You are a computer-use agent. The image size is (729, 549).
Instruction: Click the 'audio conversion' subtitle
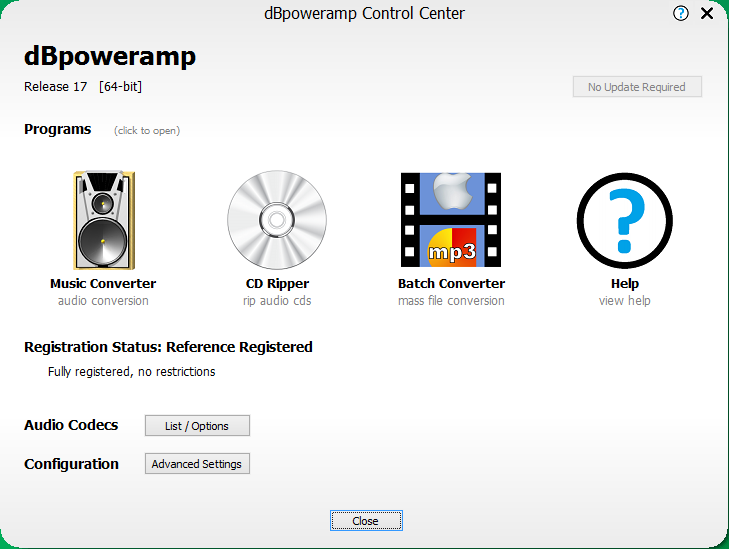click(x=103, y=301)
